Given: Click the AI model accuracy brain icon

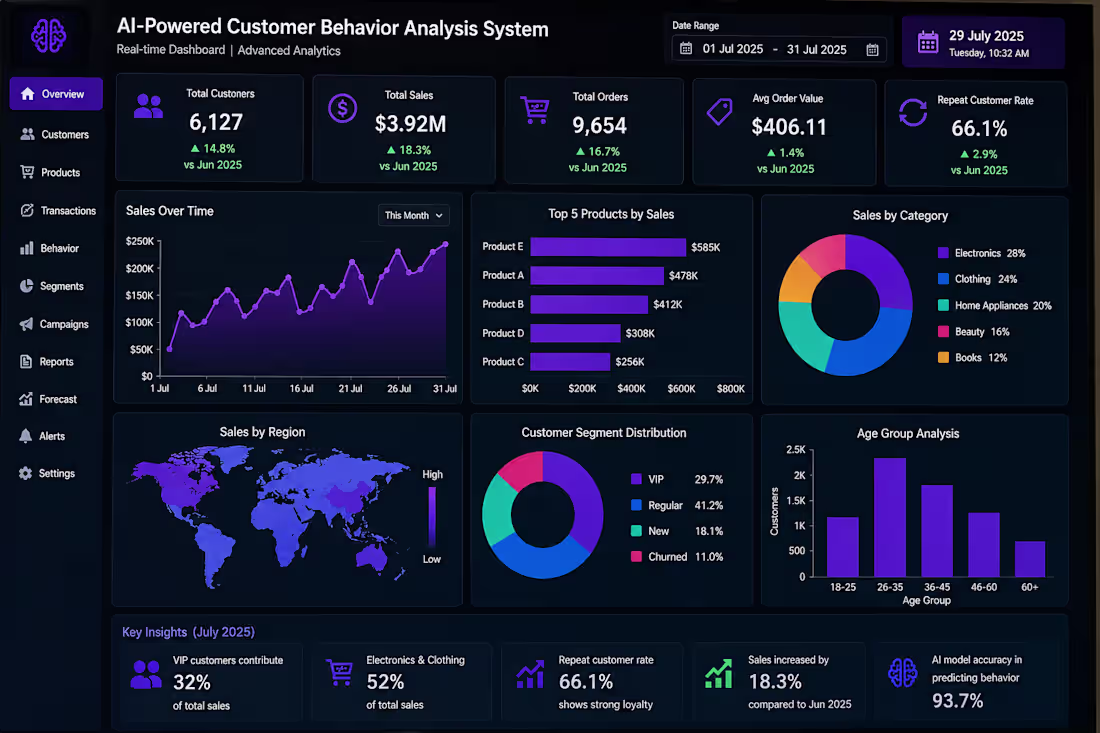Looking at the screenshot, I should pyautogui.click(x=902, y=673).
